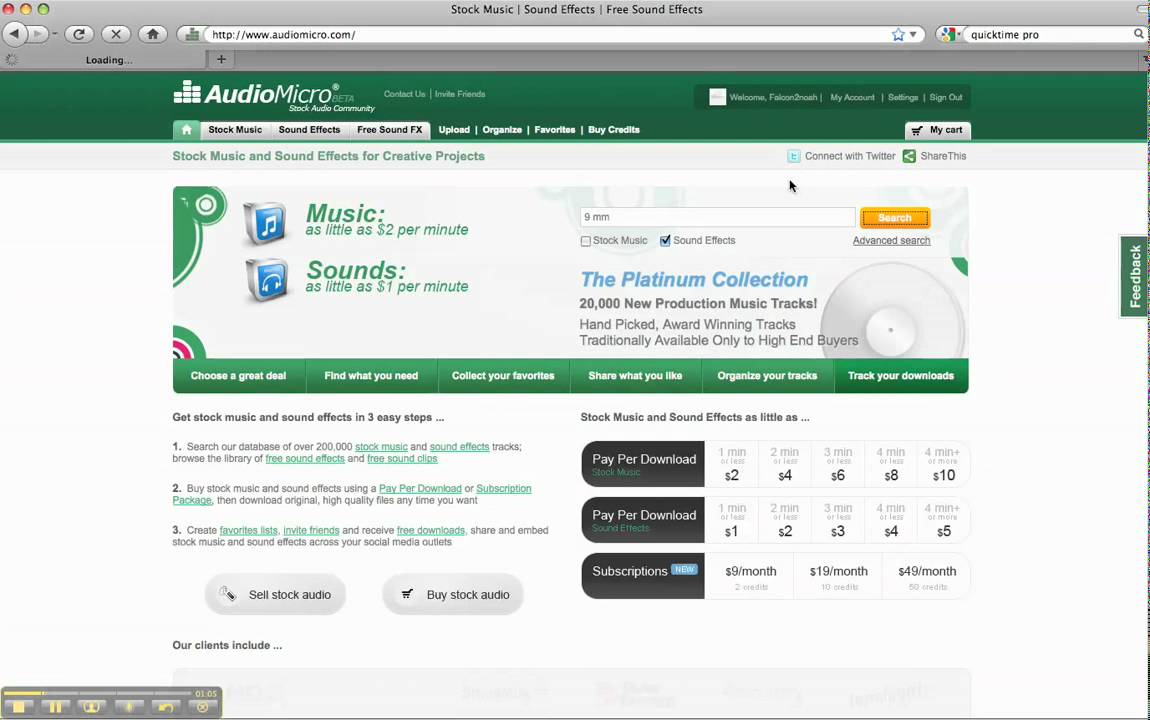1150x720 pixels.
Task: Reload the page with refresh icon
Action: [79, 34]
